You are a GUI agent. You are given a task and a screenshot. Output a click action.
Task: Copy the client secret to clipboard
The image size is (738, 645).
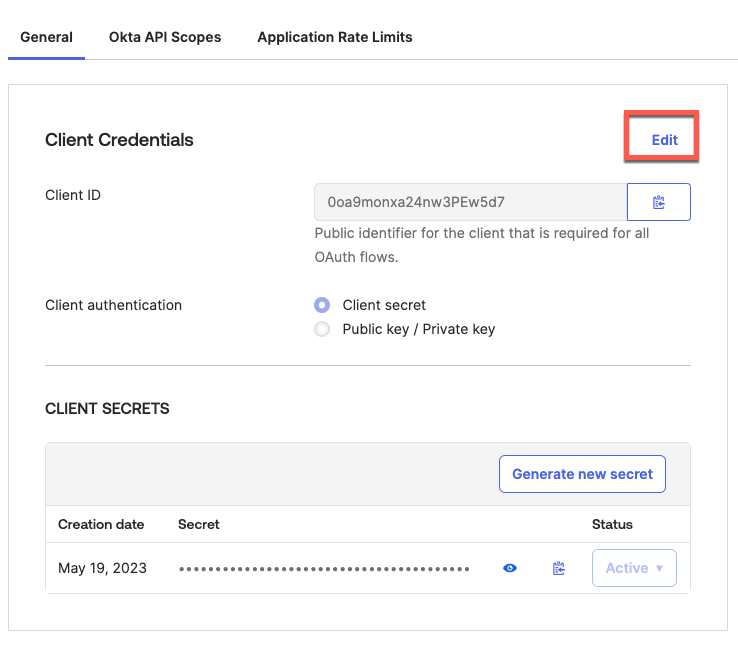(x=559, y=568)
